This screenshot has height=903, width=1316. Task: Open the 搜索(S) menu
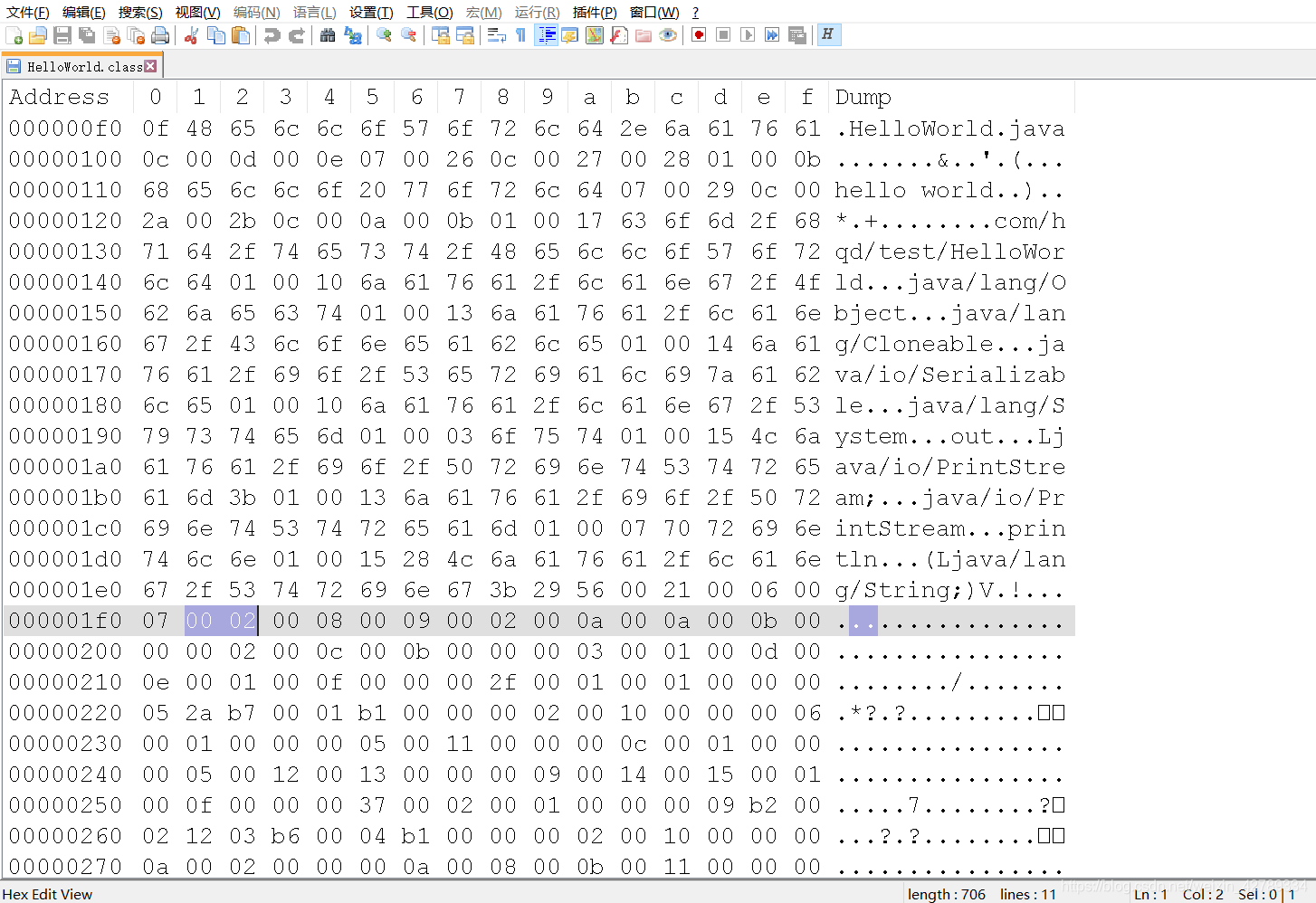pos(140,12)
